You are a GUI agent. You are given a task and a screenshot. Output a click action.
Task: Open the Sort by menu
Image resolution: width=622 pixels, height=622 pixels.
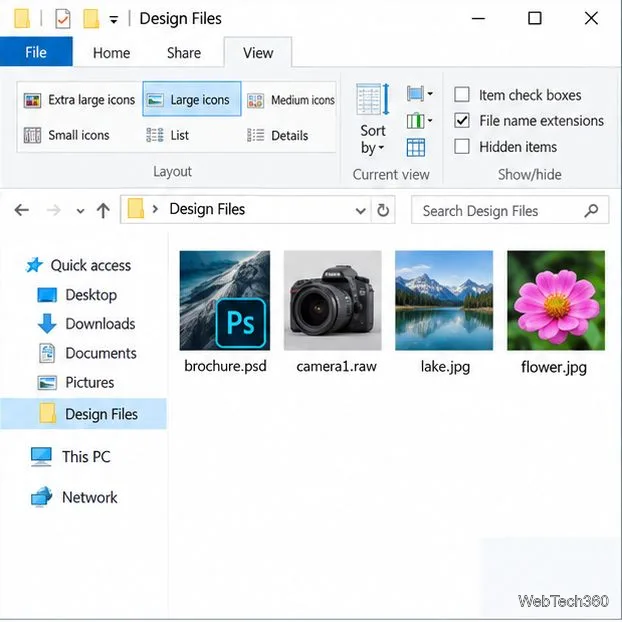(372, 119)
